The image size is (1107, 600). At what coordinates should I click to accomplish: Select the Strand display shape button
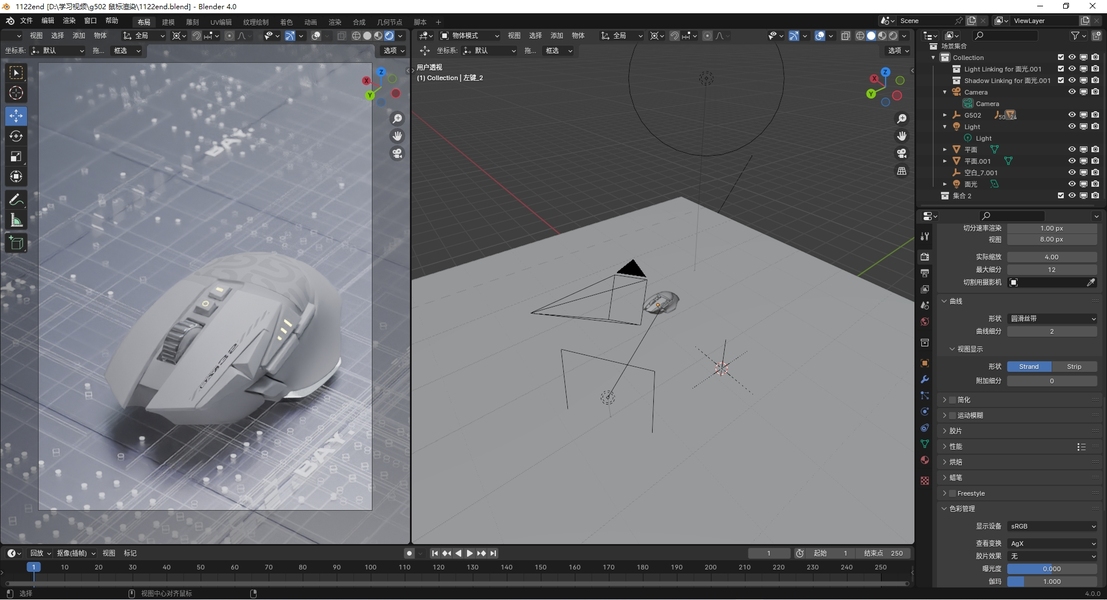(1029, 366)
